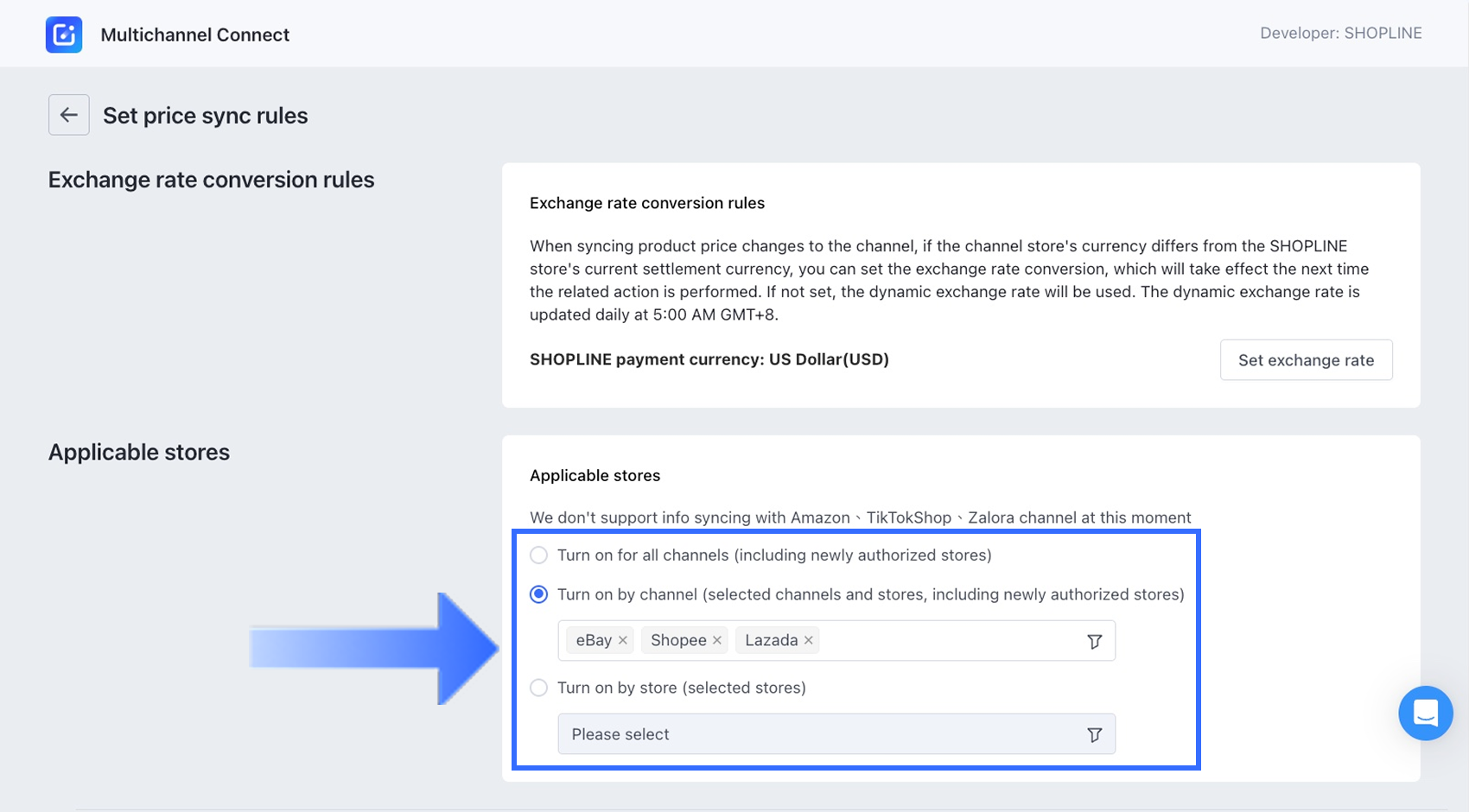Click the Developer: SHOPLINE text
The image size is (1469, 812).
click(1340, 33)
